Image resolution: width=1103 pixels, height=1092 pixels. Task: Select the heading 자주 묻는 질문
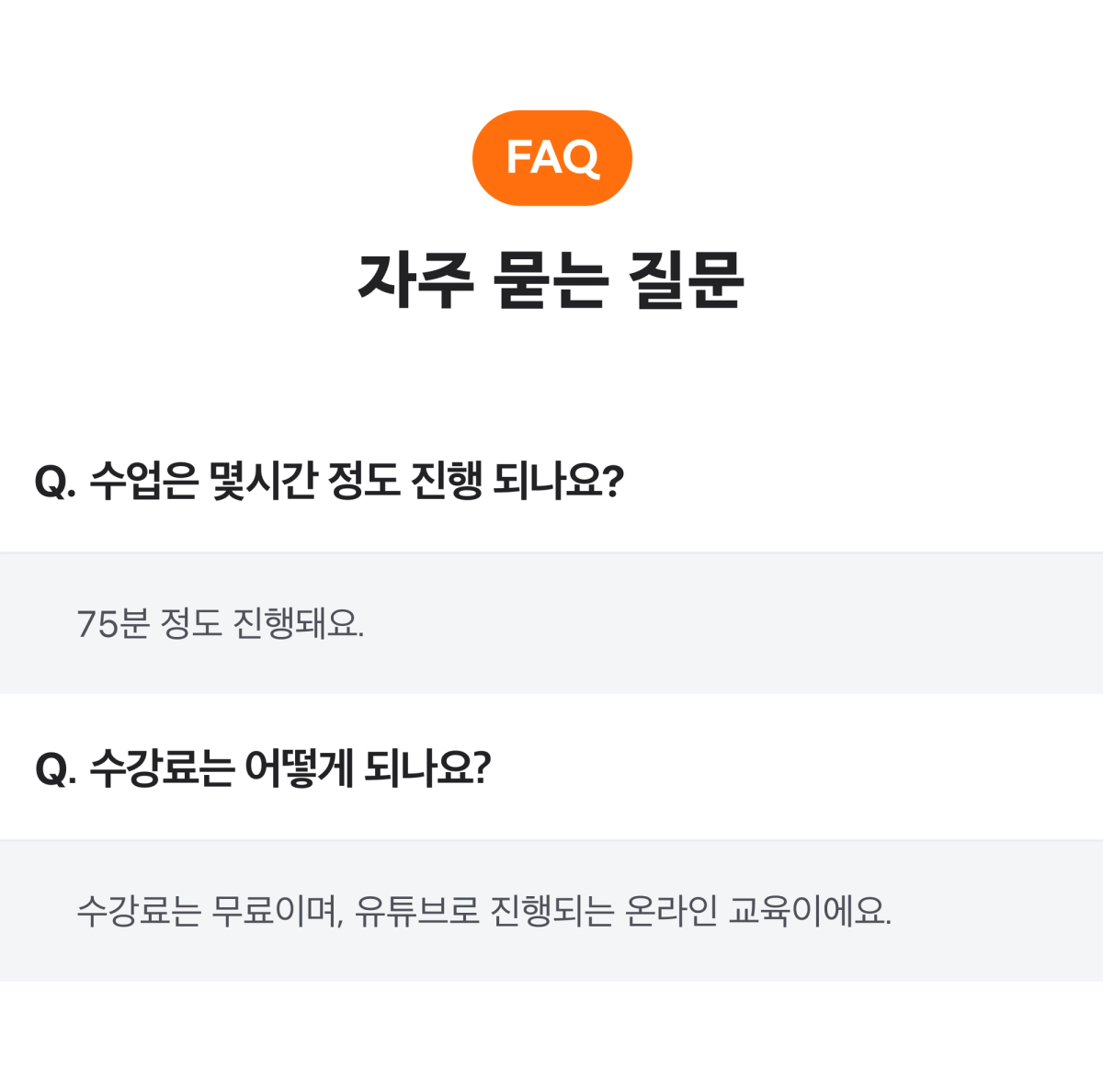click(551, 279)
